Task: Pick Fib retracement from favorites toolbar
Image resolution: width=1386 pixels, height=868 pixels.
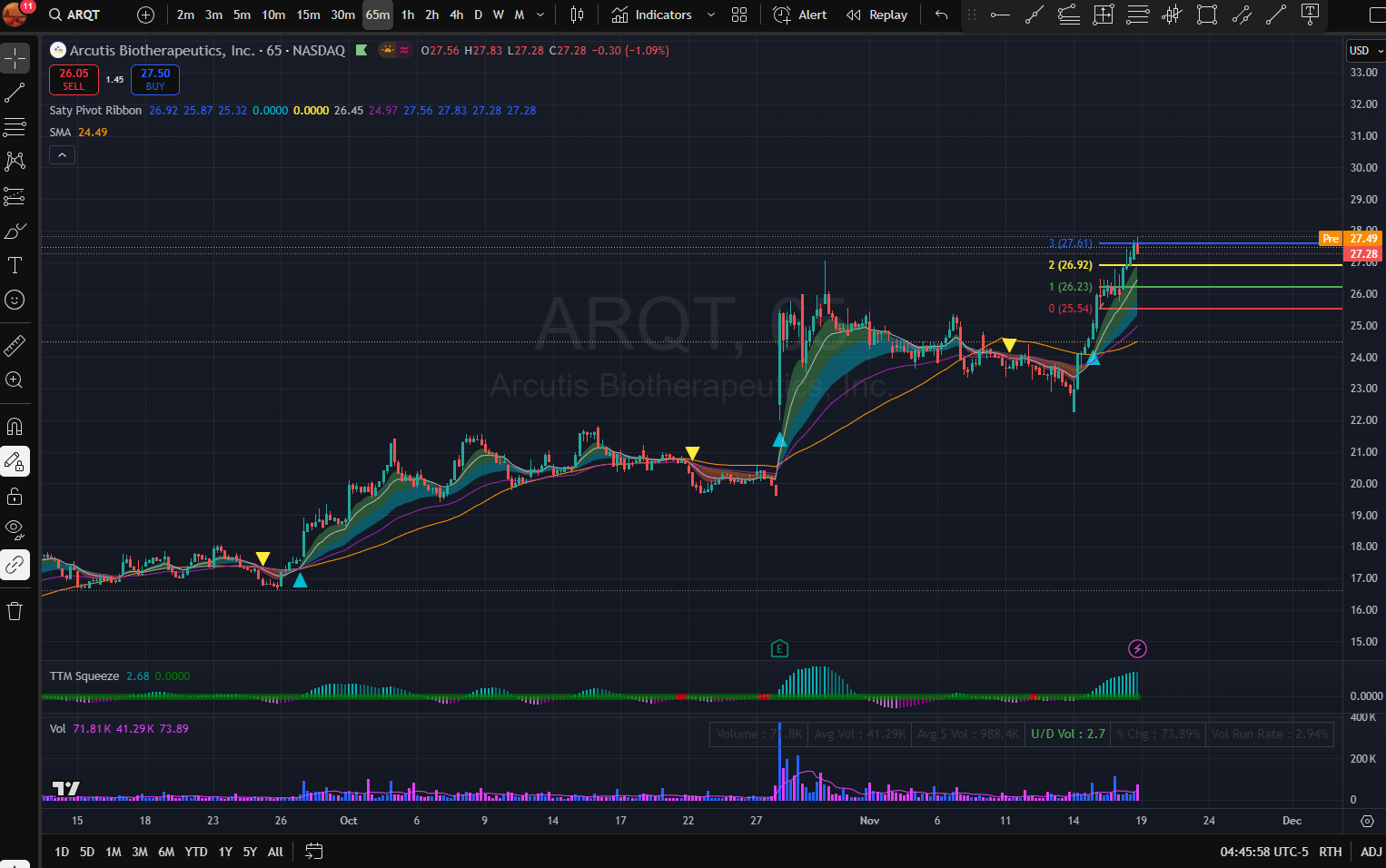Action: click(x=1138, y=15)
